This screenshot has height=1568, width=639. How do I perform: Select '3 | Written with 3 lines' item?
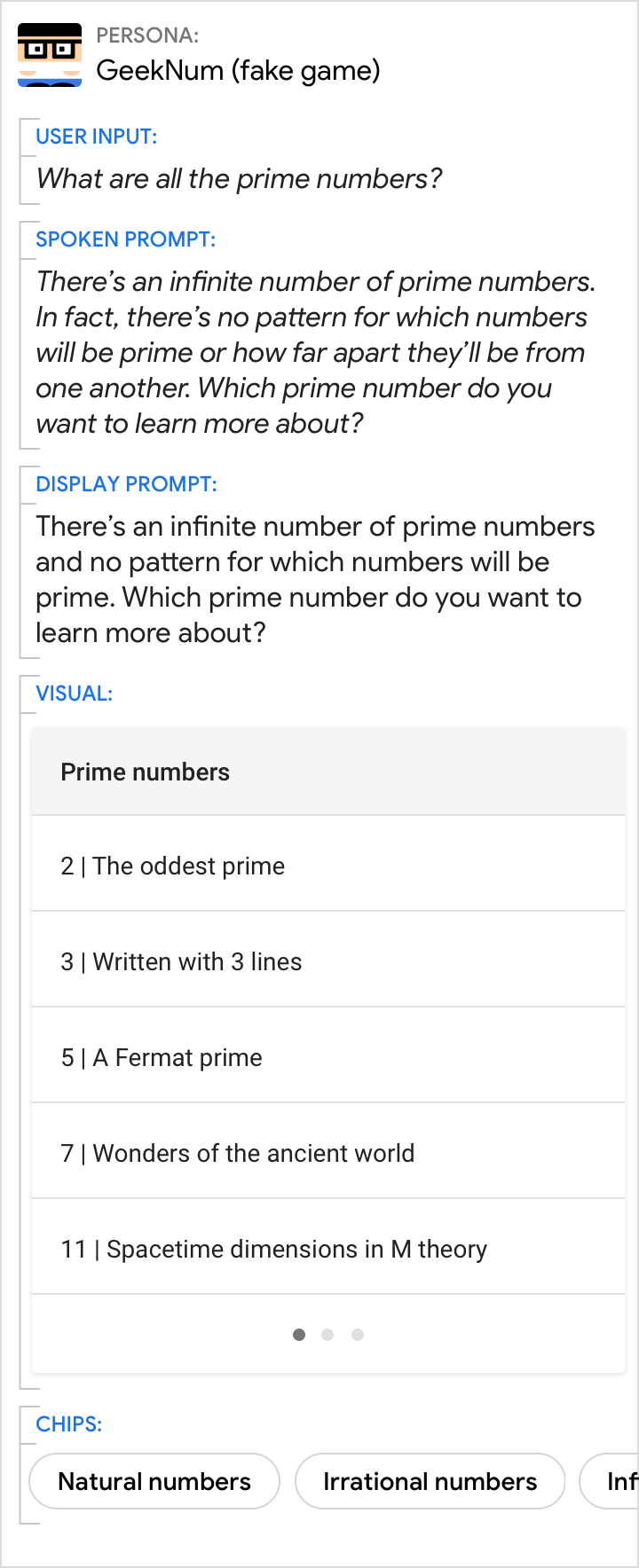328,961
